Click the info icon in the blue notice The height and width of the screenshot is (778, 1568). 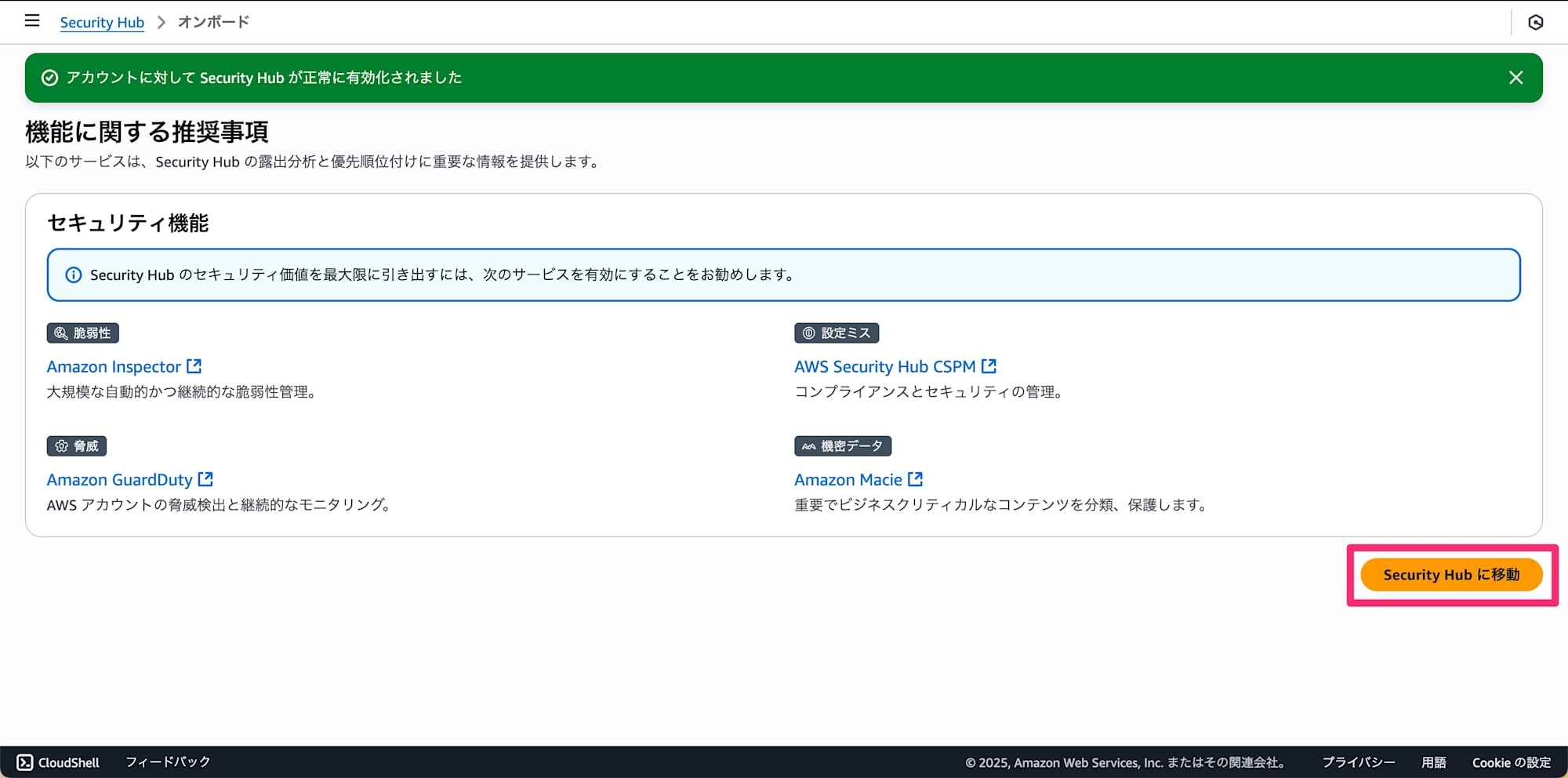pos(73,274)
